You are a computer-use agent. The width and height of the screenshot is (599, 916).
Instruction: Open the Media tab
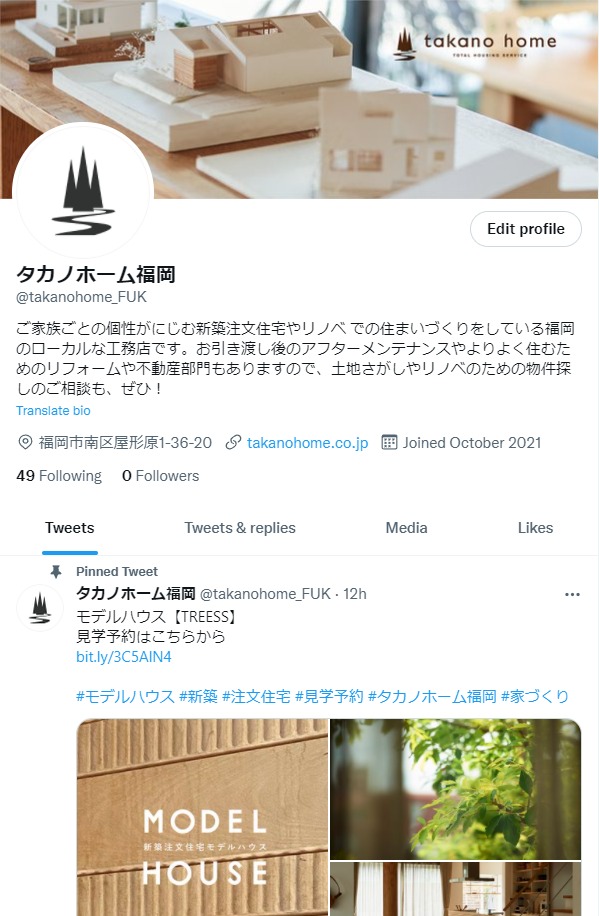406,528
